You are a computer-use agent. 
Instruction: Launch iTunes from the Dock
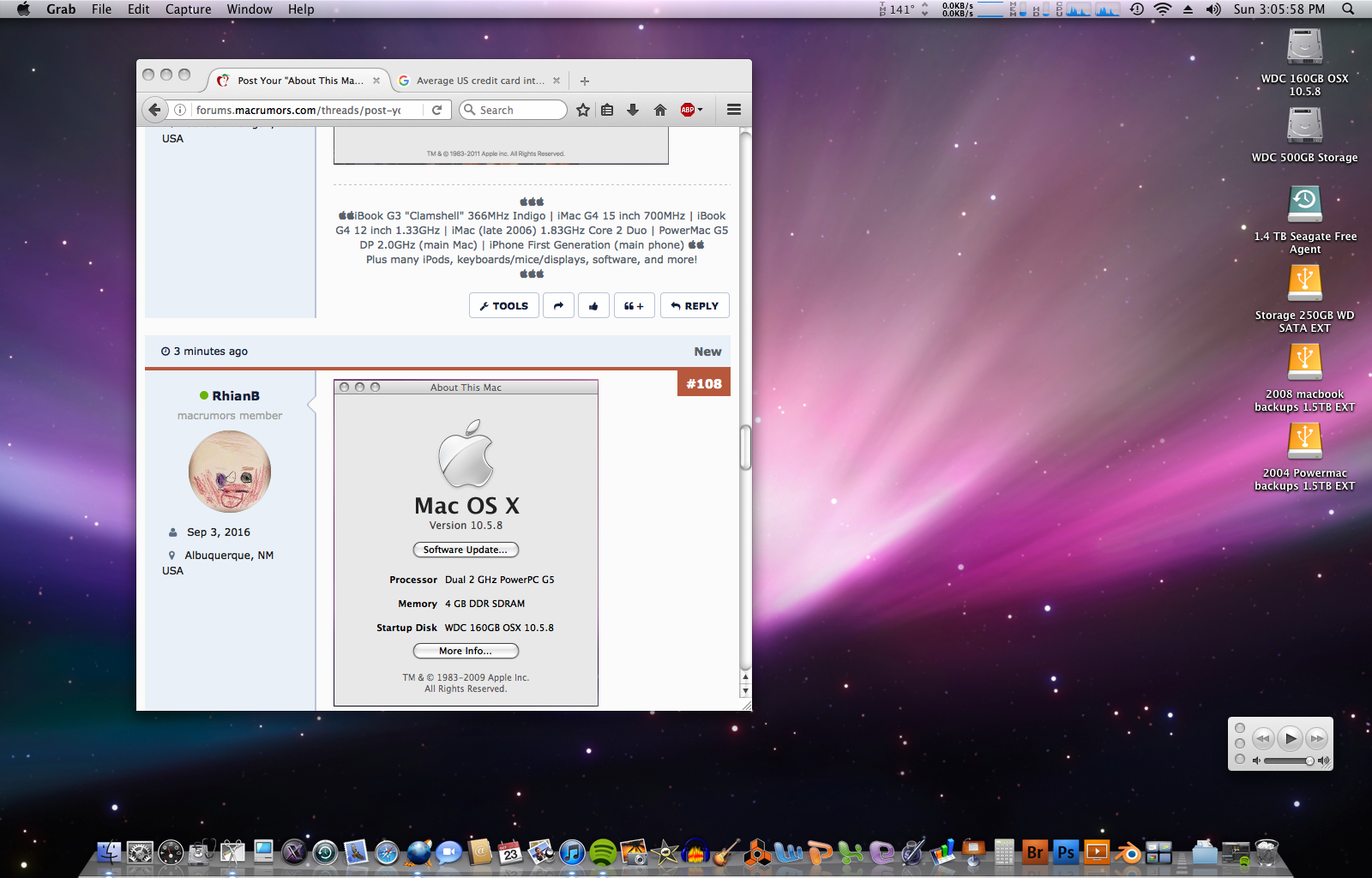(x=572, y=852)
